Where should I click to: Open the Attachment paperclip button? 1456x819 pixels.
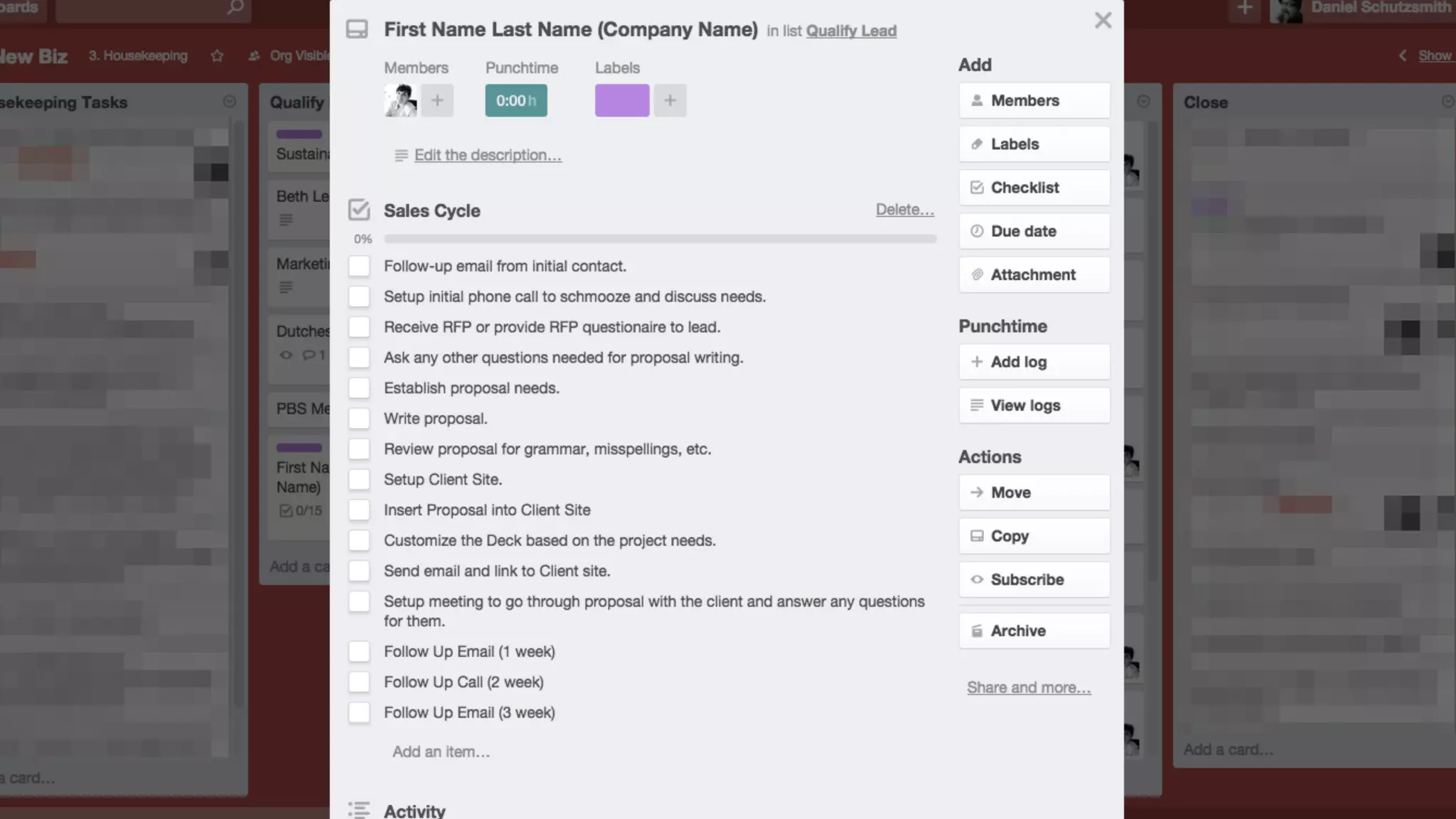point(1034,275)
